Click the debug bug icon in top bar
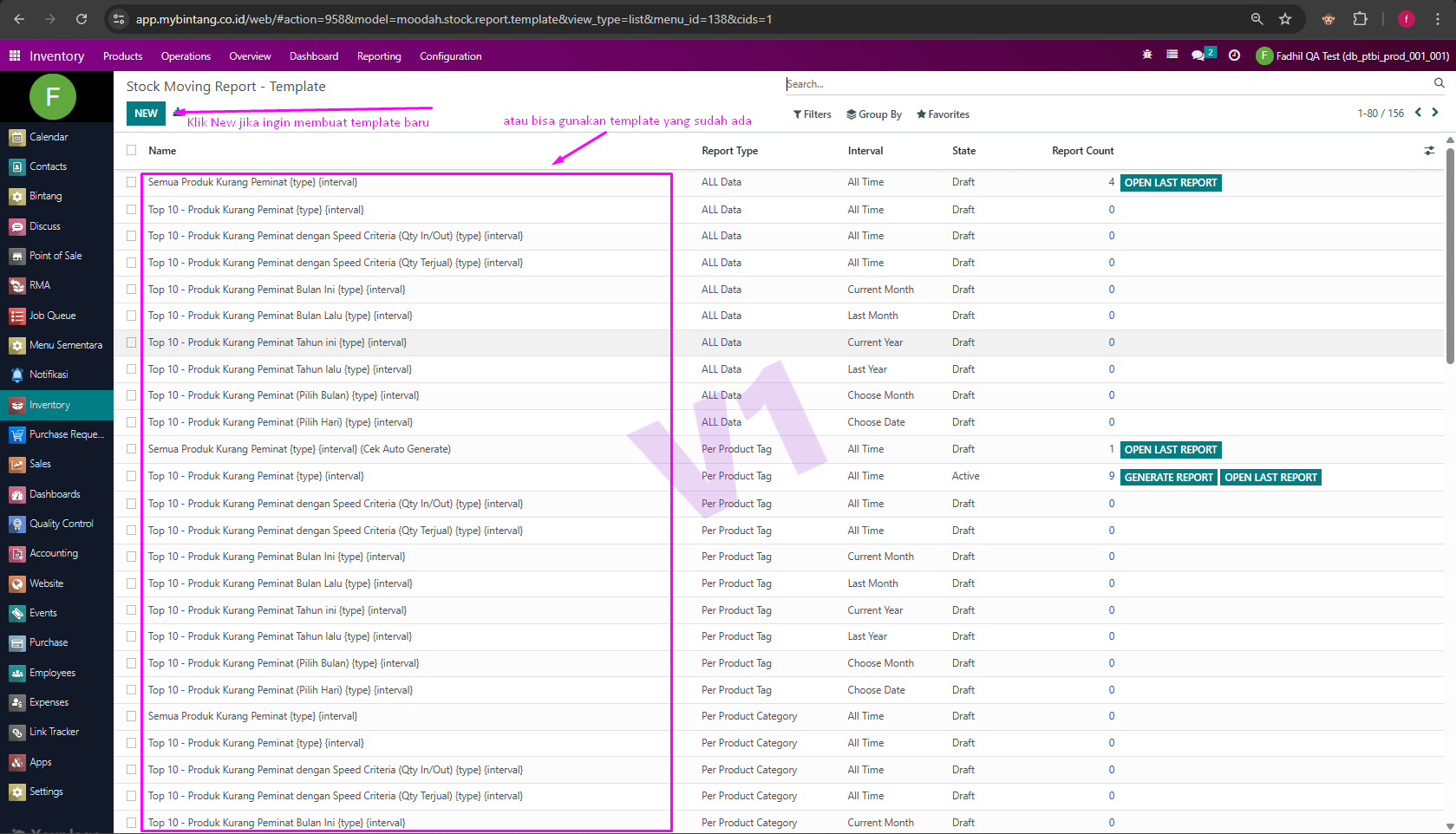The image size is (1456, 834). coord(1147,55)
